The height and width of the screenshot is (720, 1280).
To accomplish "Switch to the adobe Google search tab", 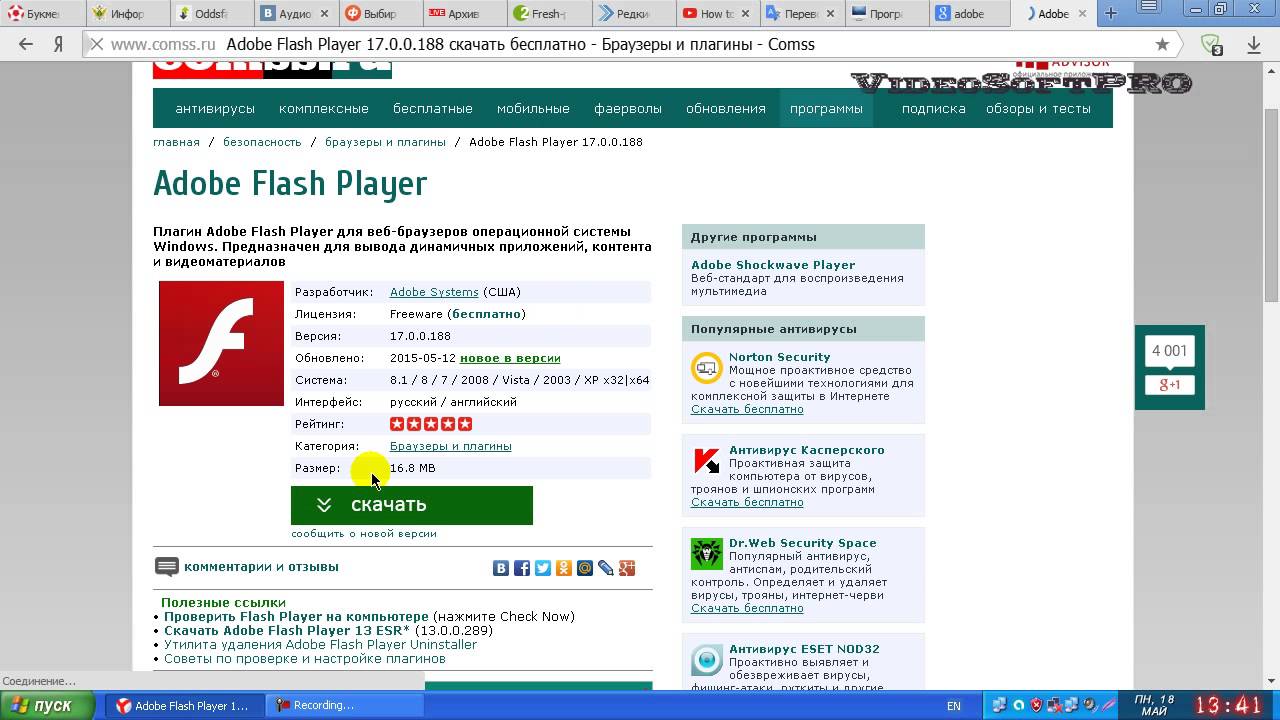I will tap(971, 14).
